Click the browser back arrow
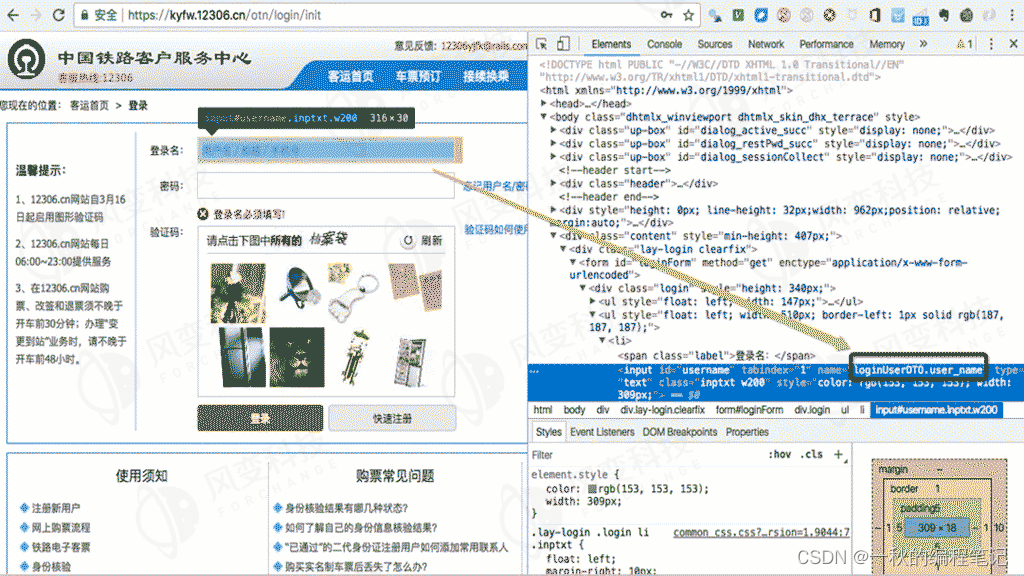Screen dimensions: 1024x576 [13, 14]
